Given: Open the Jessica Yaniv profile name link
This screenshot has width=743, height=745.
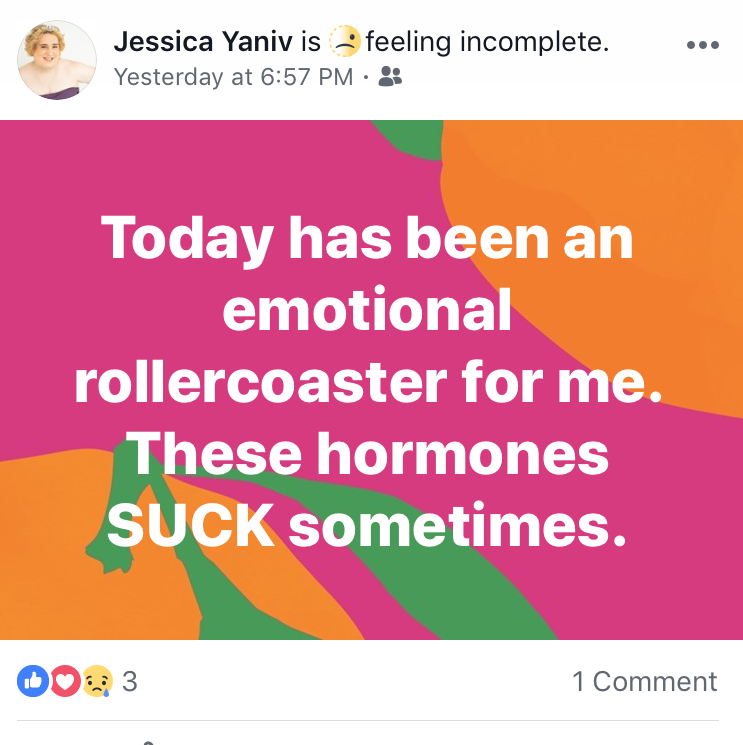Looking at the screenshot, I should (203, 41).
